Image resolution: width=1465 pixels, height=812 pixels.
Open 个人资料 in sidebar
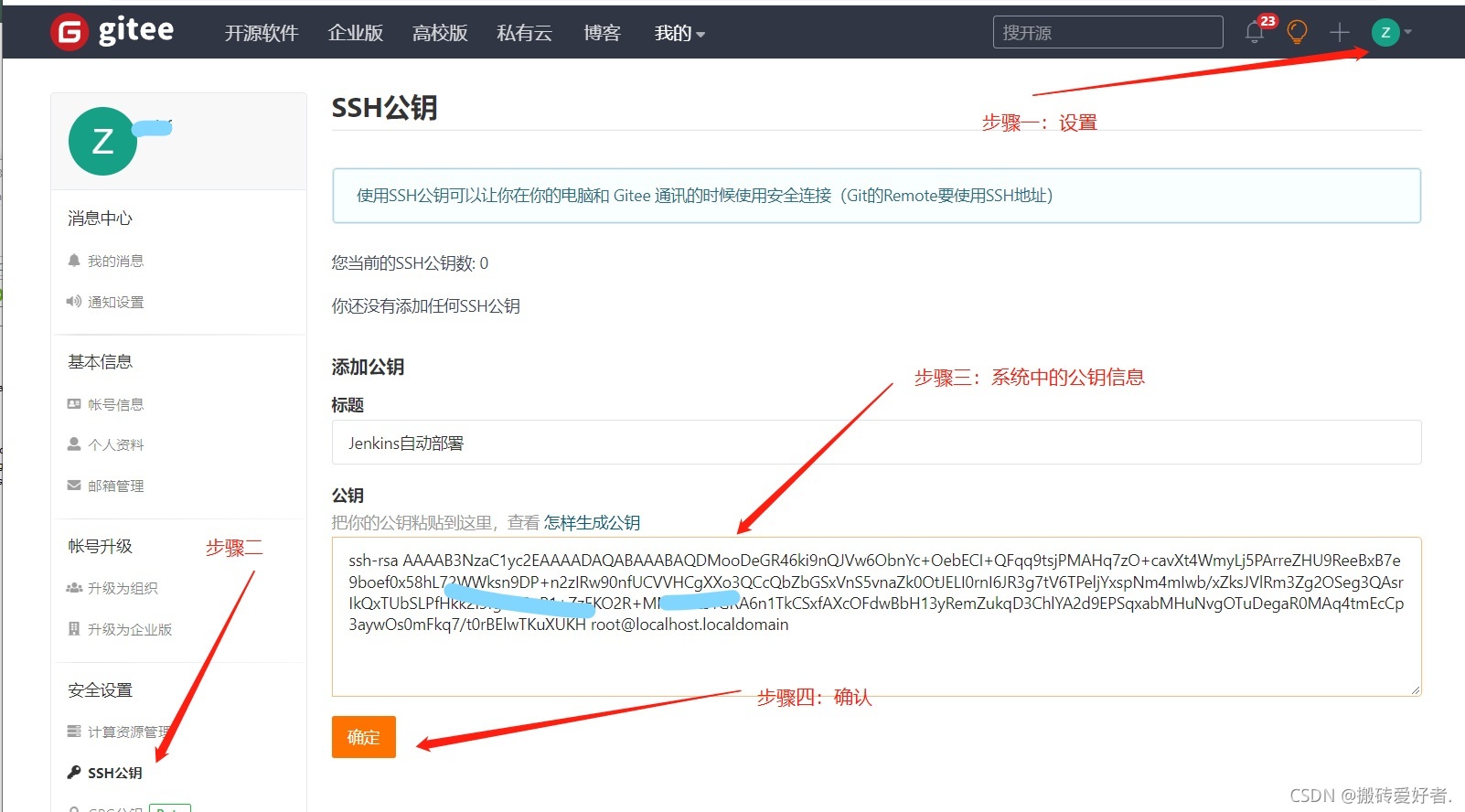point(115,444)
